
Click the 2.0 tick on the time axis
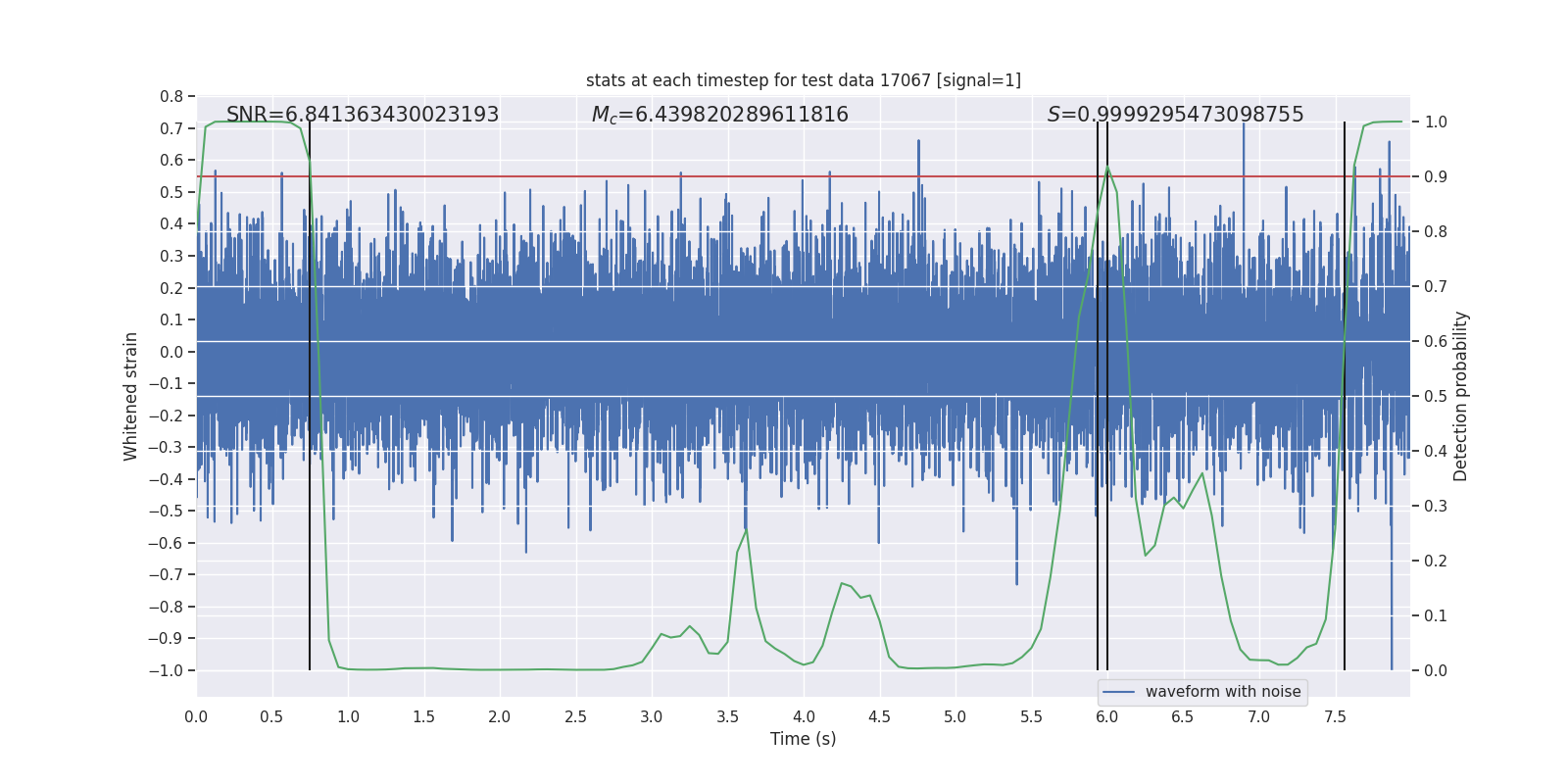click(x=500, y=716)
